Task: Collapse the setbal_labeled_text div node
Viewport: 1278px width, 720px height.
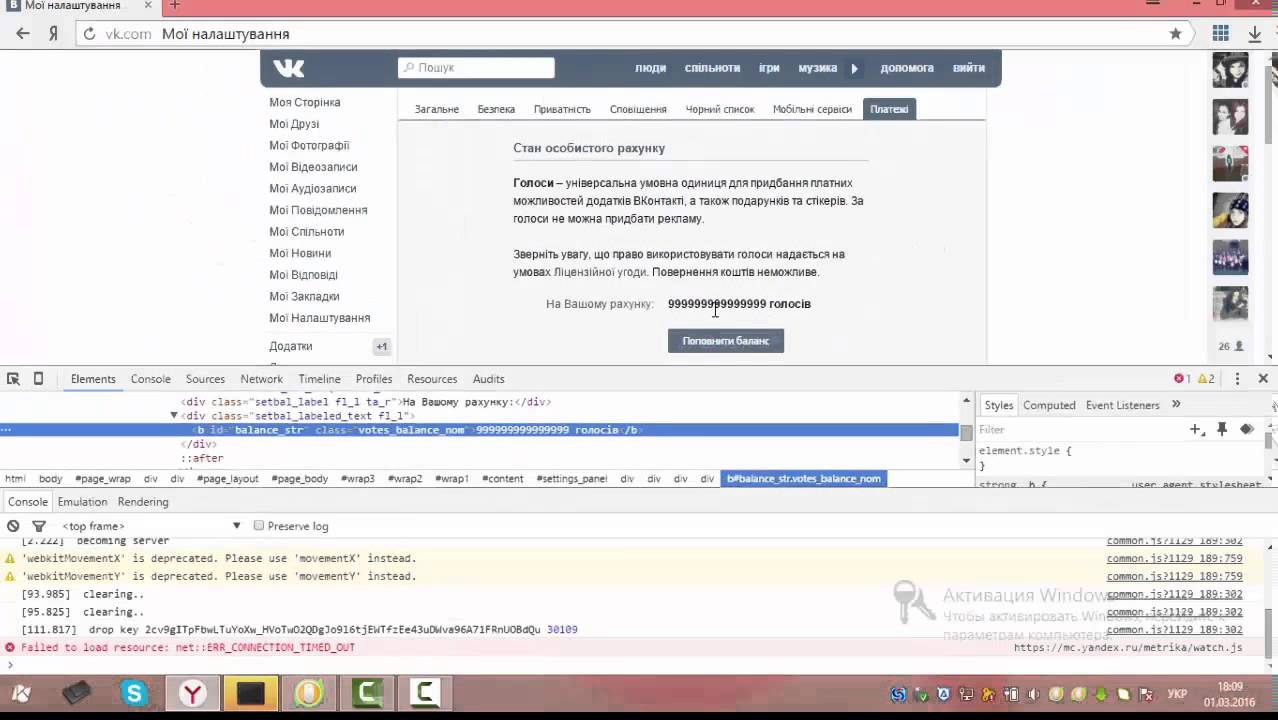Action: pos(173,416)
